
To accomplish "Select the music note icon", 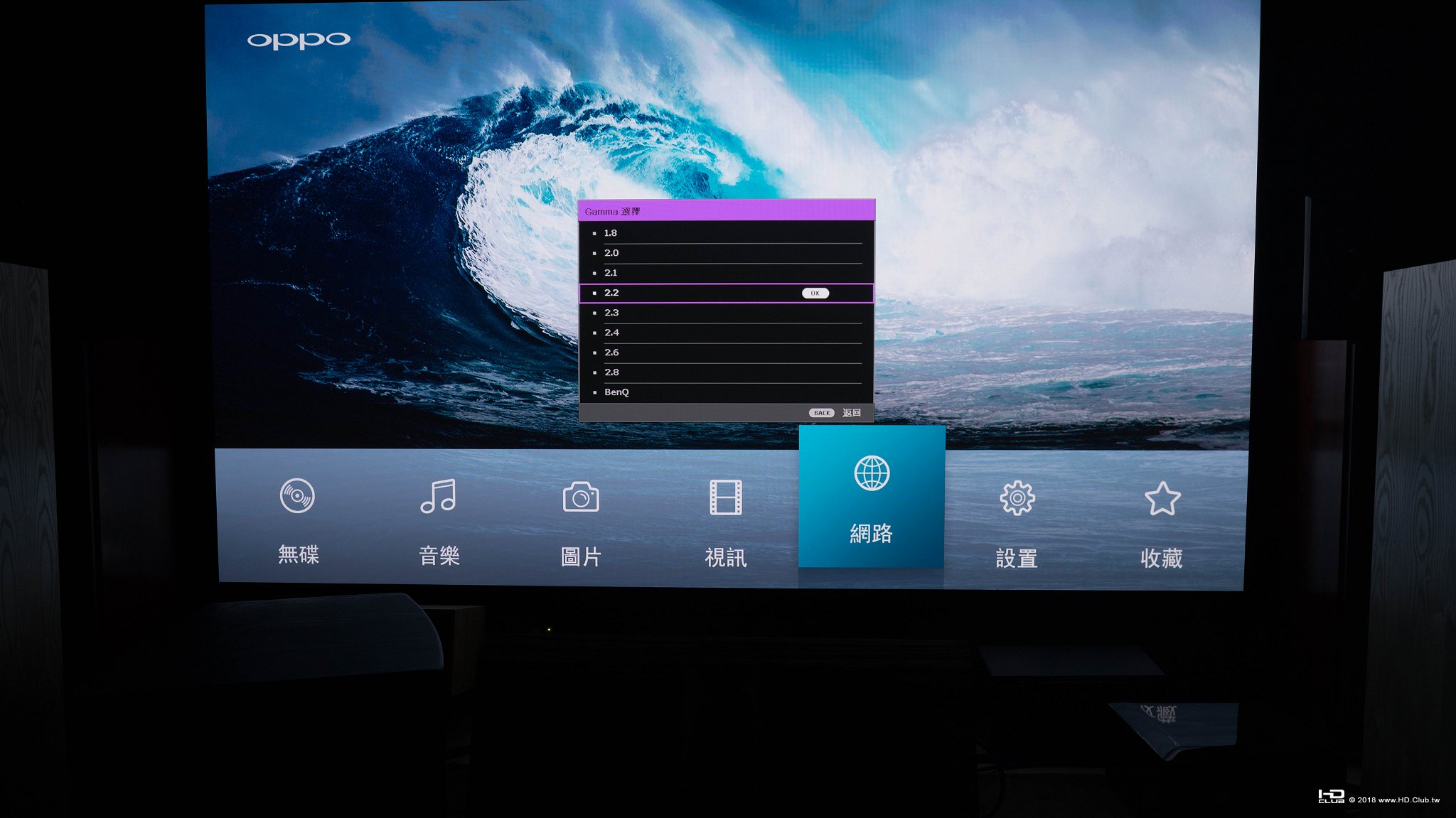I will (x=438, y=496).
